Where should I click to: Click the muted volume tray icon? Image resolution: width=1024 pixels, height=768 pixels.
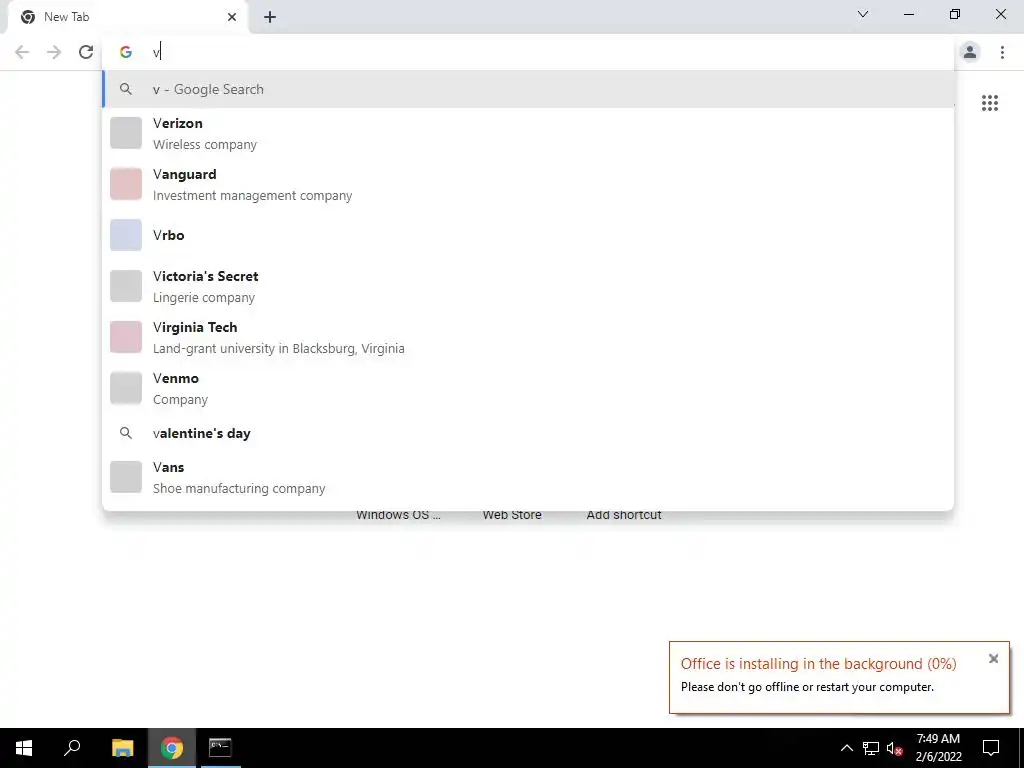(x=894, y=748)
